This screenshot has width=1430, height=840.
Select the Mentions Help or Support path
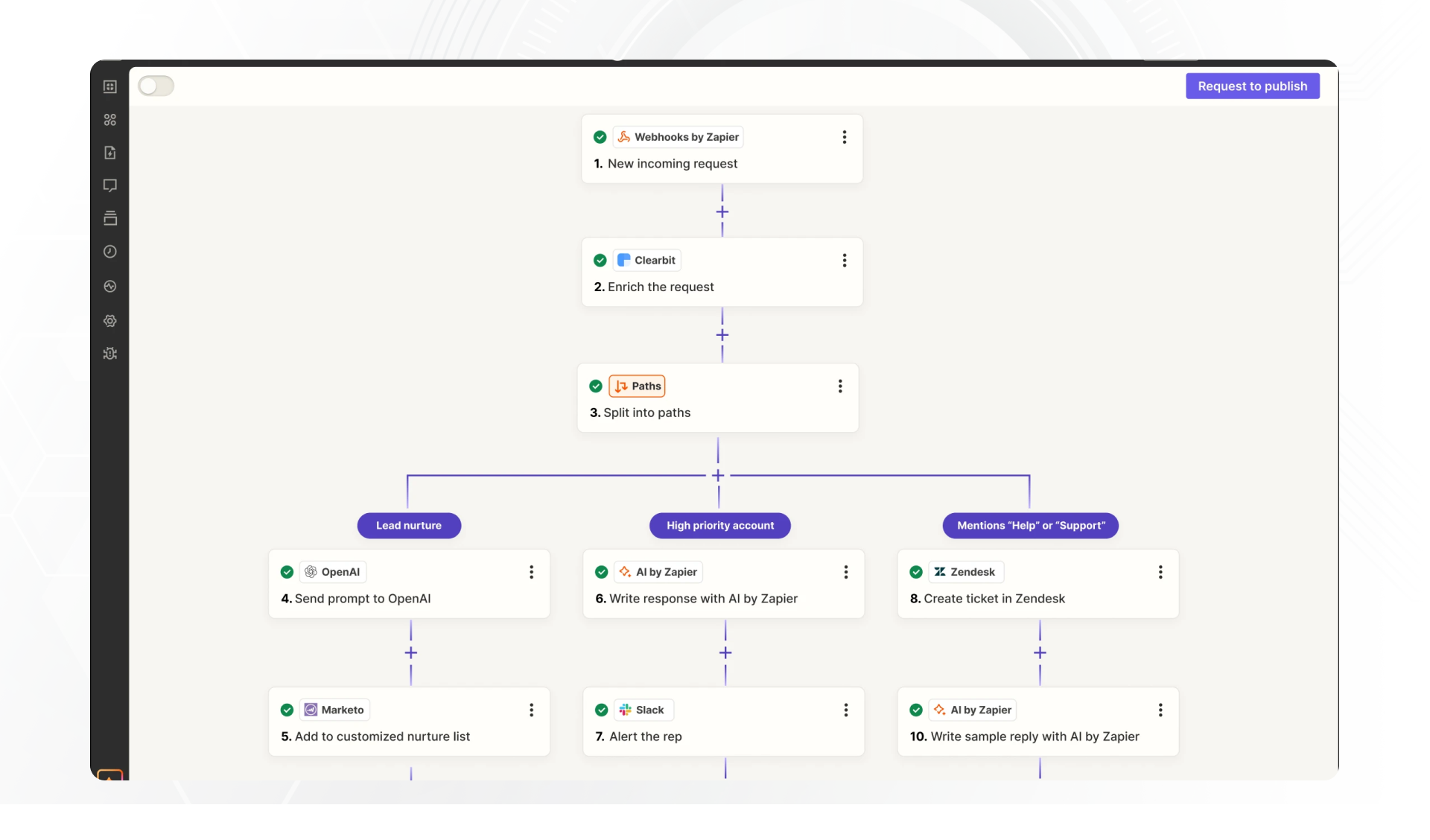coord(1030,525)
